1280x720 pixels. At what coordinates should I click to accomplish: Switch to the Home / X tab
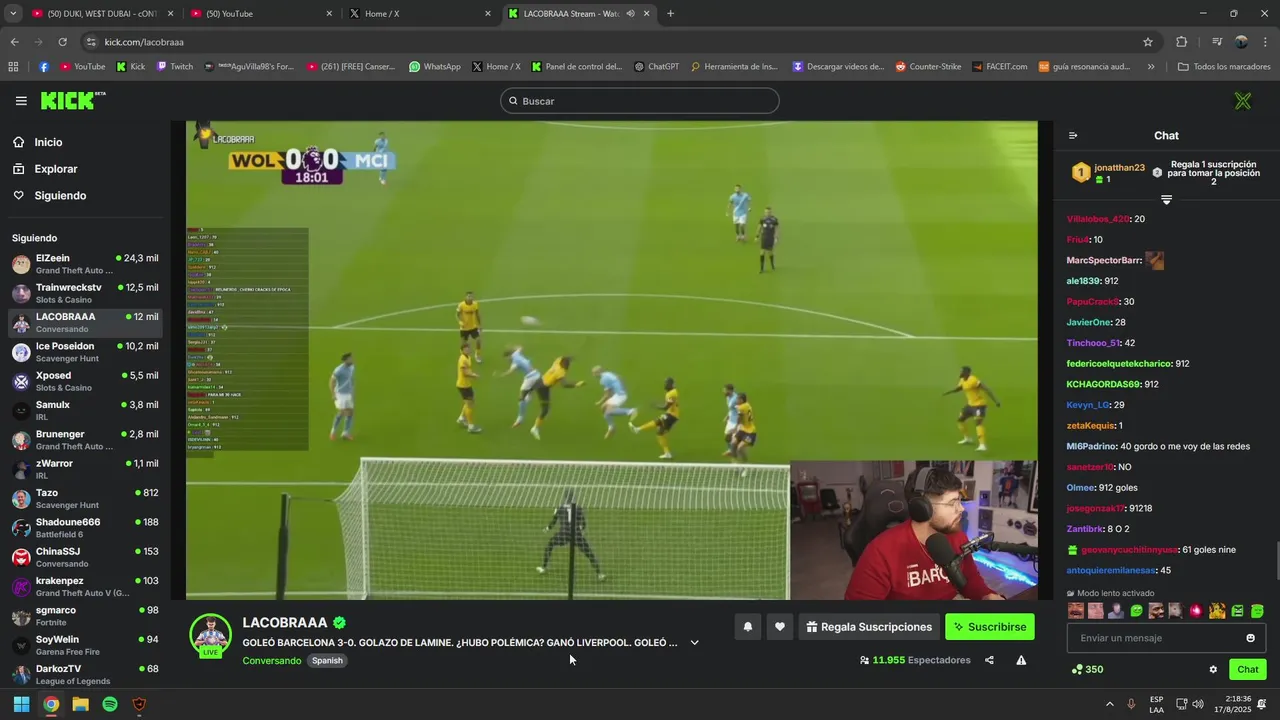click(420, 14)
